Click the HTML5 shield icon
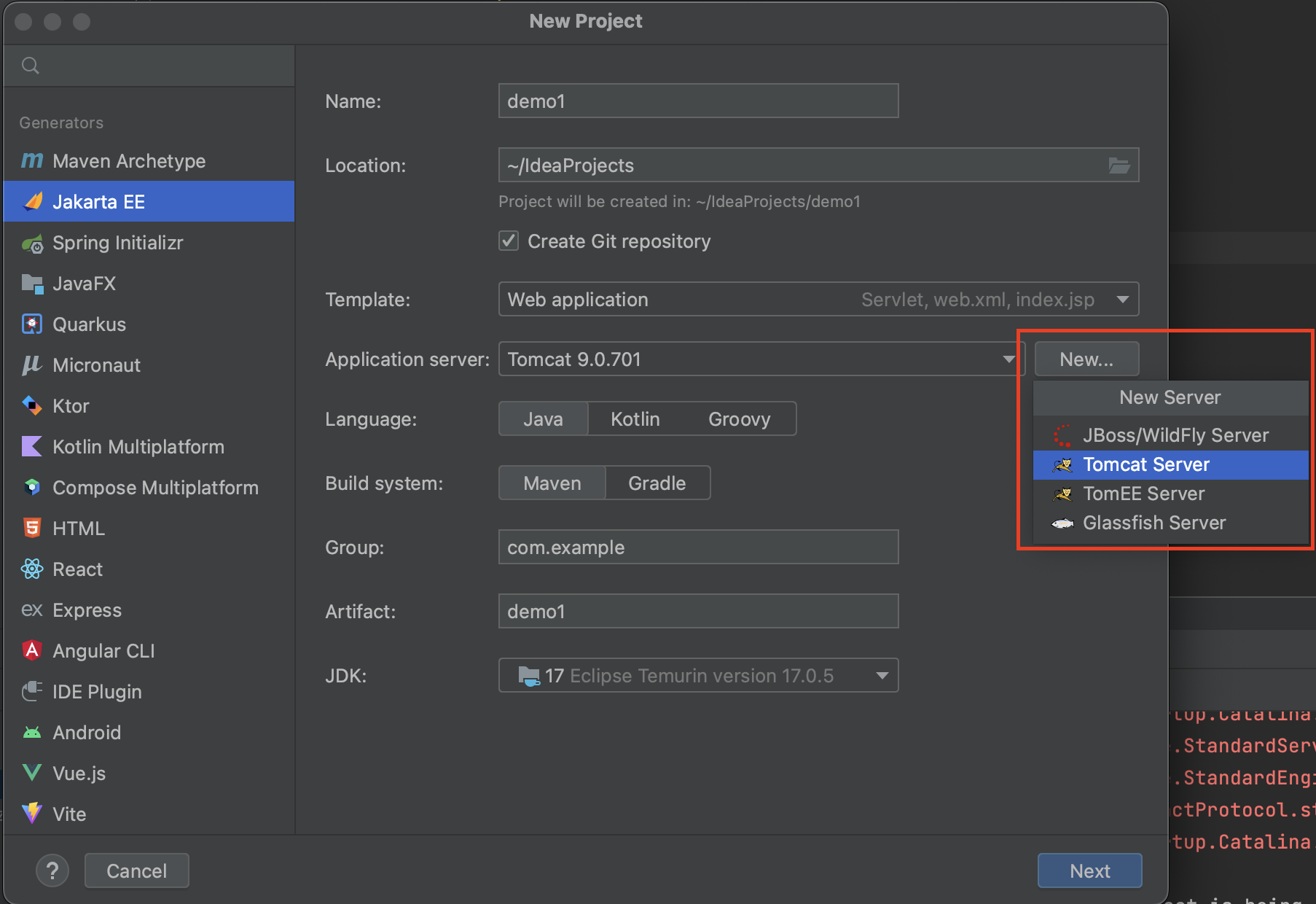Screen dimensions: 1316x904 (32, 528)
